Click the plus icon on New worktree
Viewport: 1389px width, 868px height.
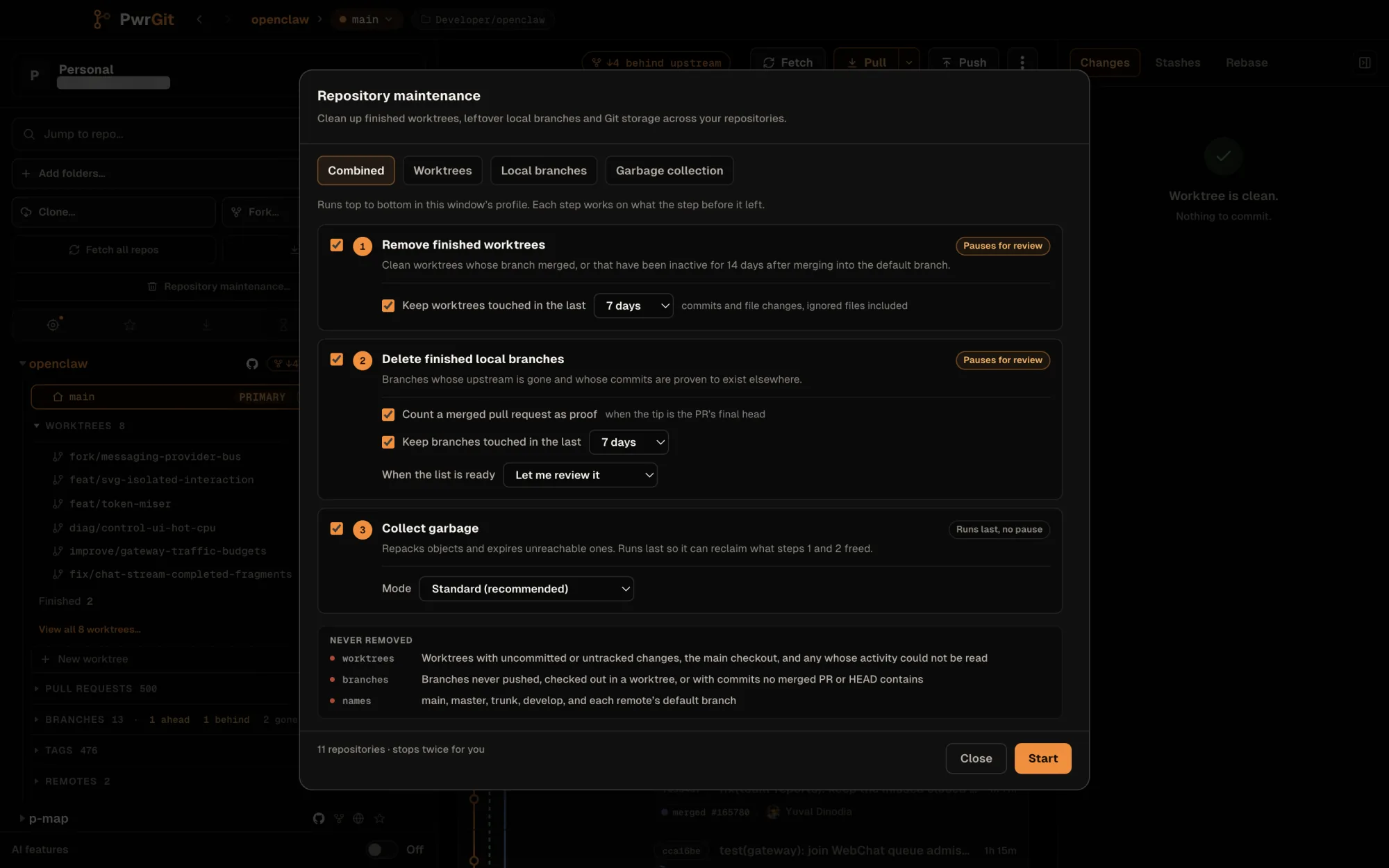coord(45,659)
